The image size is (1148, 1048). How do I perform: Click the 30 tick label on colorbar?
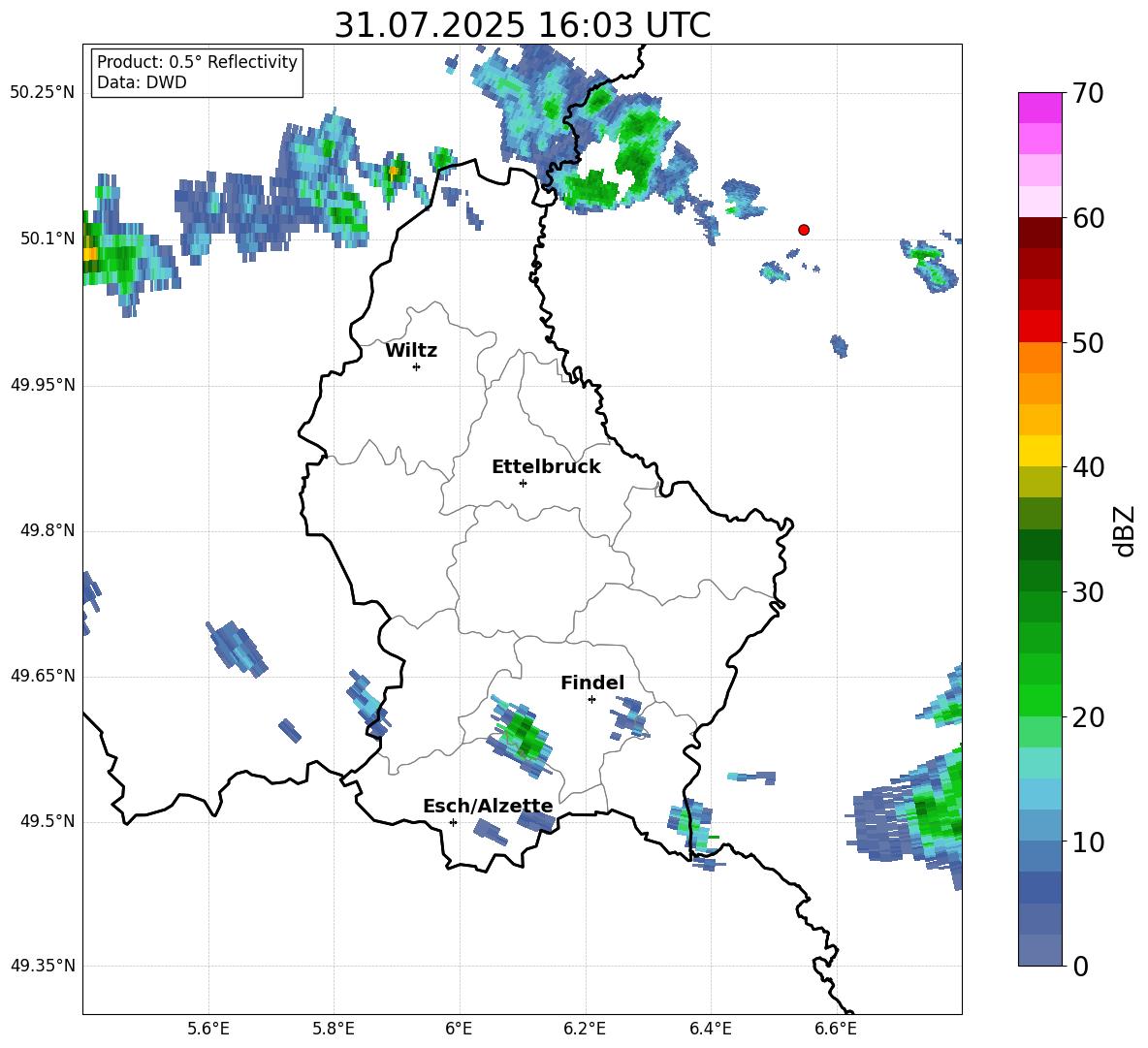tap(1089, 592)
